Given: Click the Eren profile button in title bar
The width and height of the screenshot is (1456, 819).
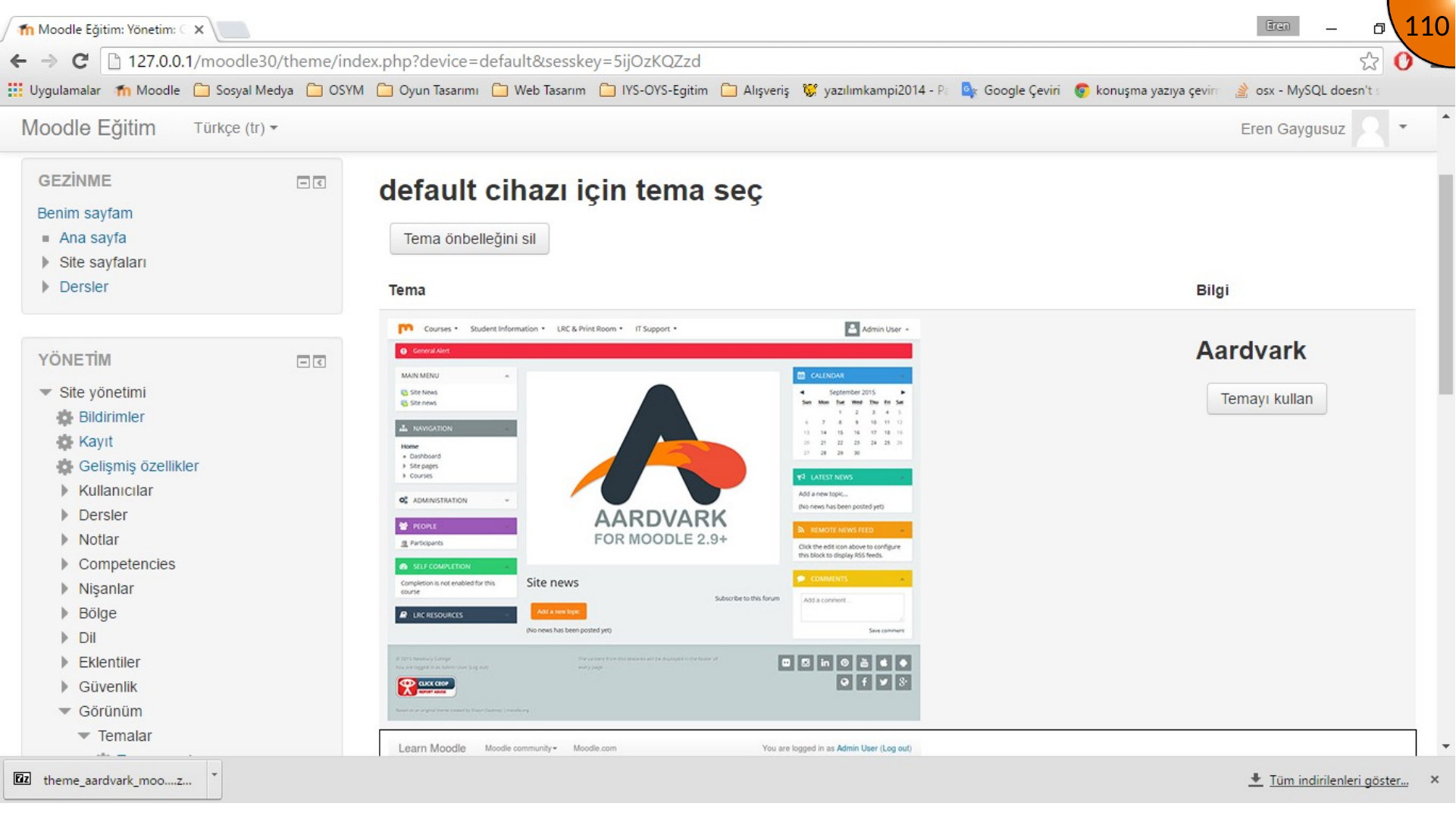Looking at the screenshot, I should tap(1277, 26).
